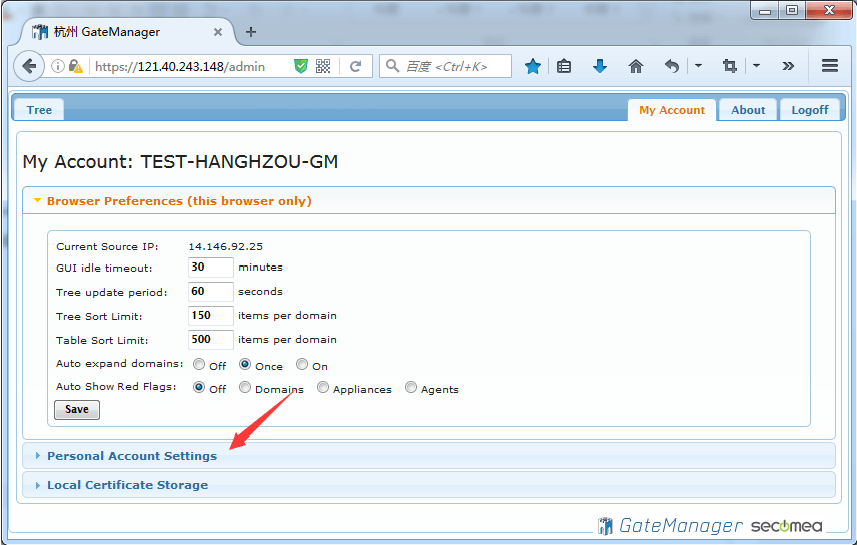This screenshot has width=857, height=545.
Task: Open the bookmarks list icon
Action: tap(564, 66)
